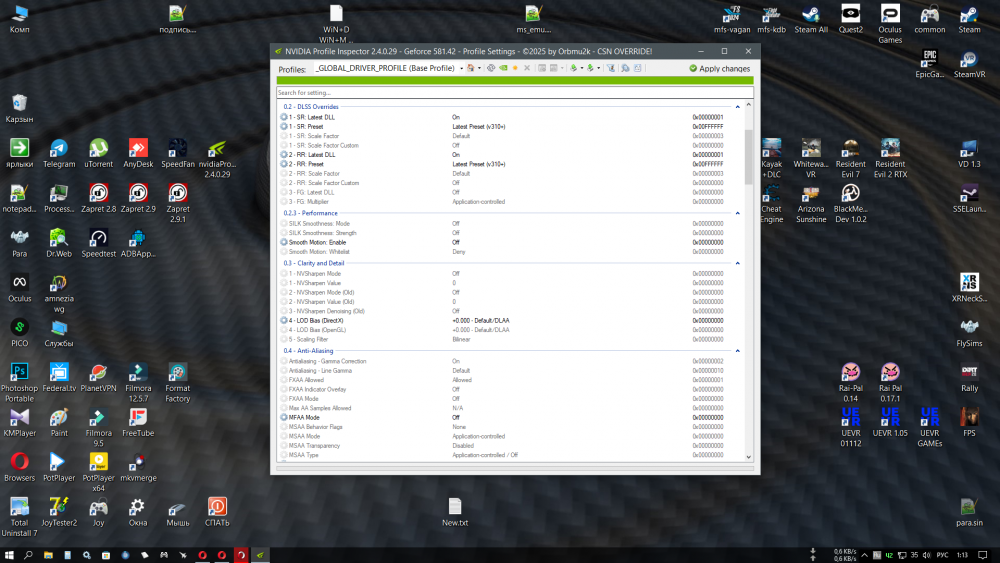The image size is (1000, 563).
Task: Click in the Search for setting field
Action: (515, 92)
